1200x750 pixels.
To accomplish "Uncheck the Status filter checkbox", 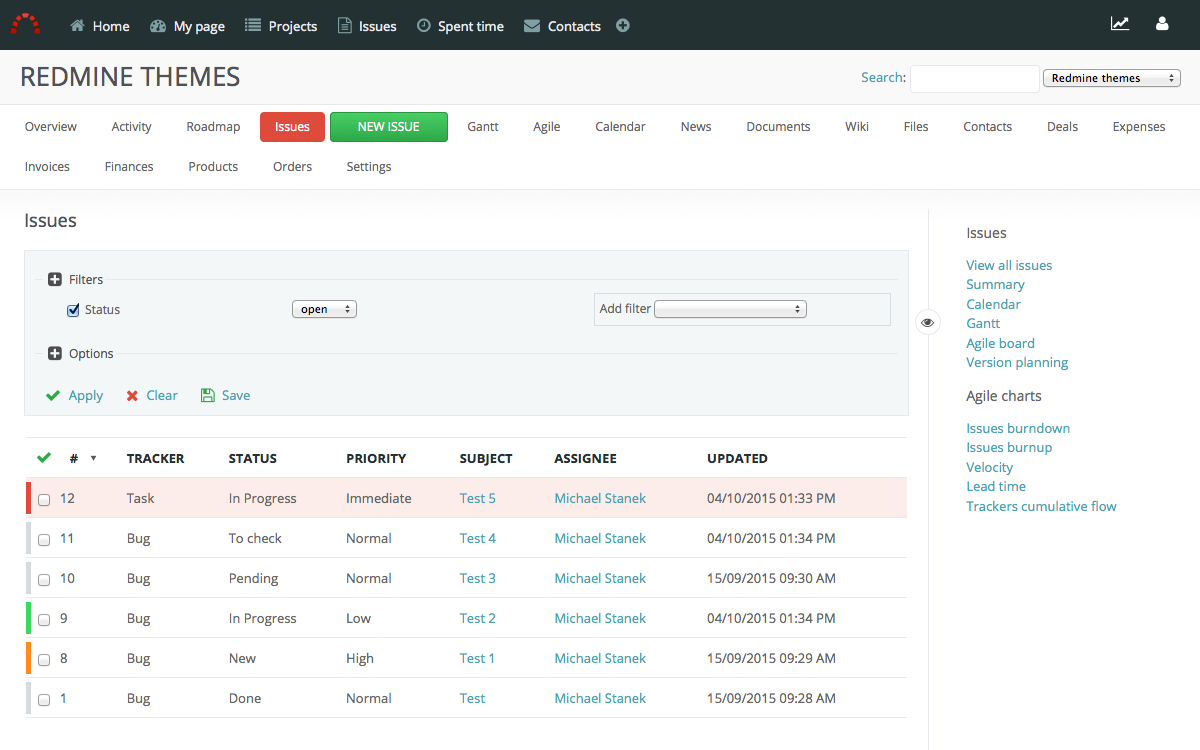I will tap(73, 310).
